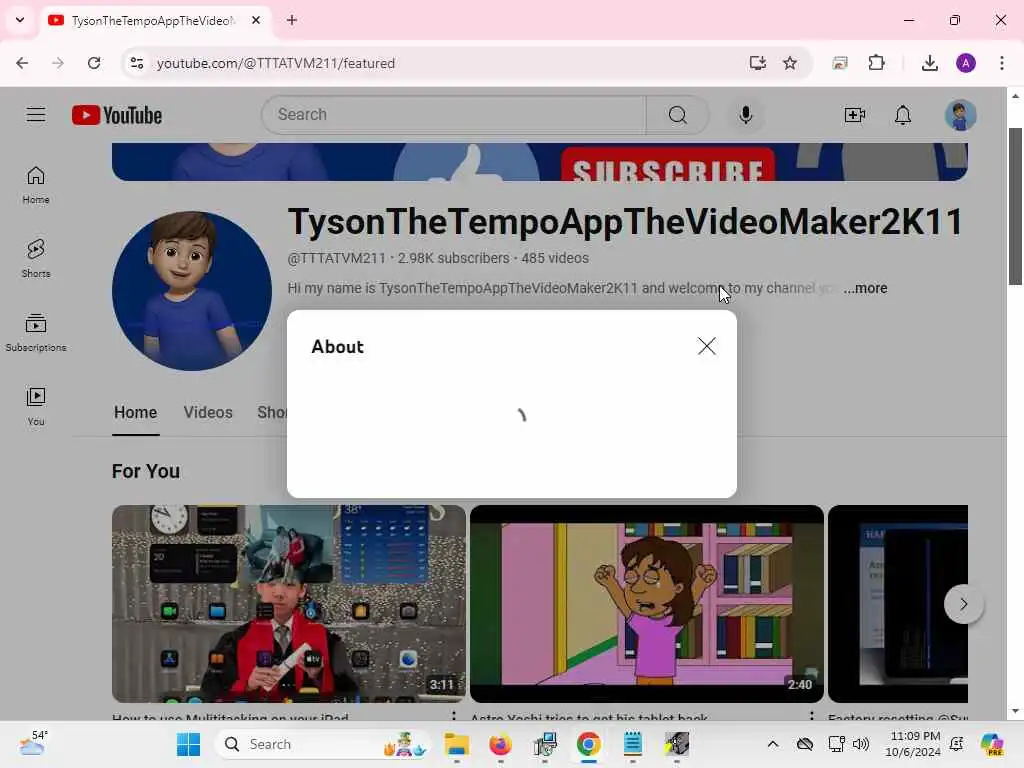
Task: View site information icon in address bar
Action: pos(136,63)
